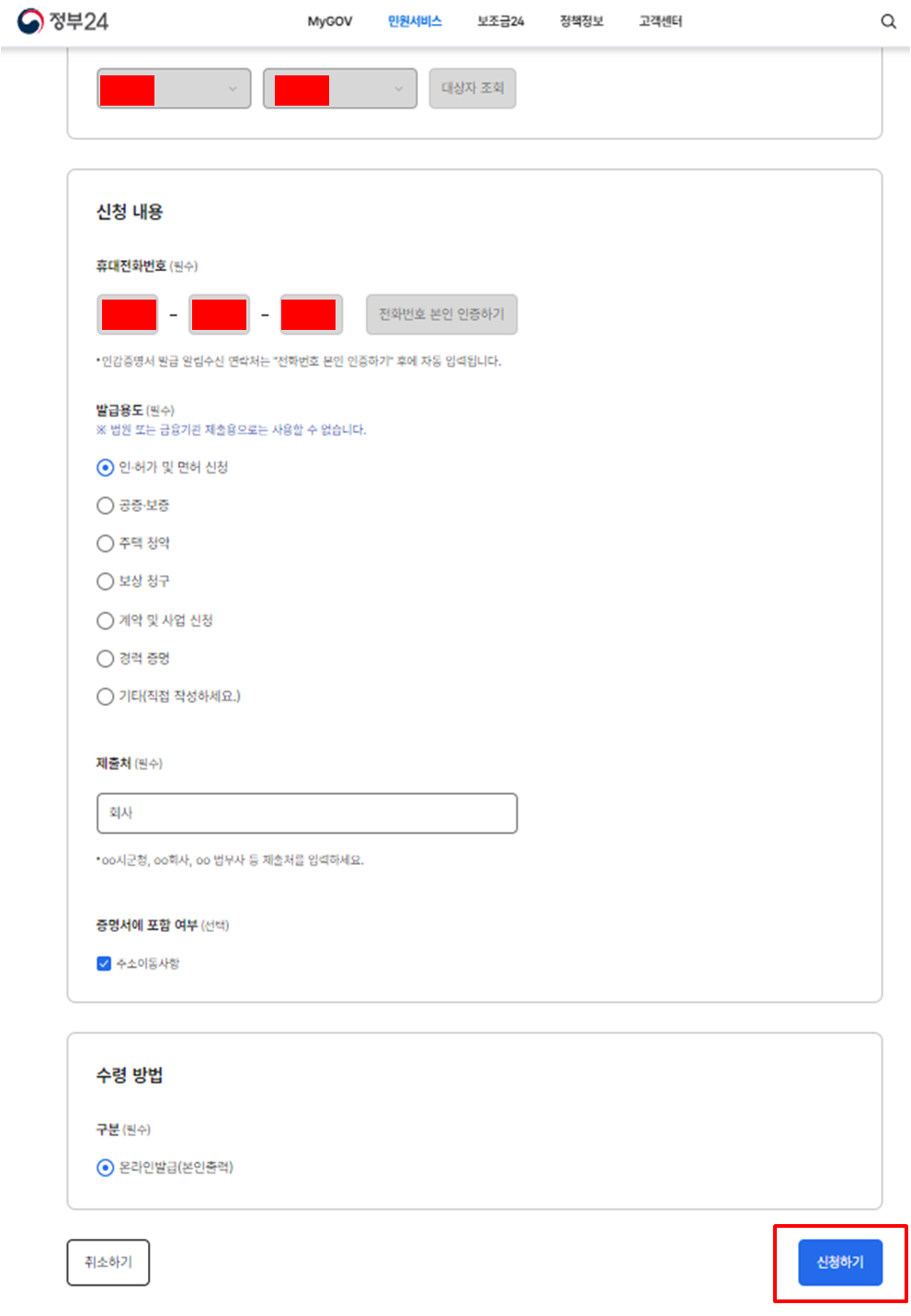Image resolution: width=911 pixels, height=1316 pixels.
Task: Click the 제출처 input containing 회사
Action: [x=306, y=813]
